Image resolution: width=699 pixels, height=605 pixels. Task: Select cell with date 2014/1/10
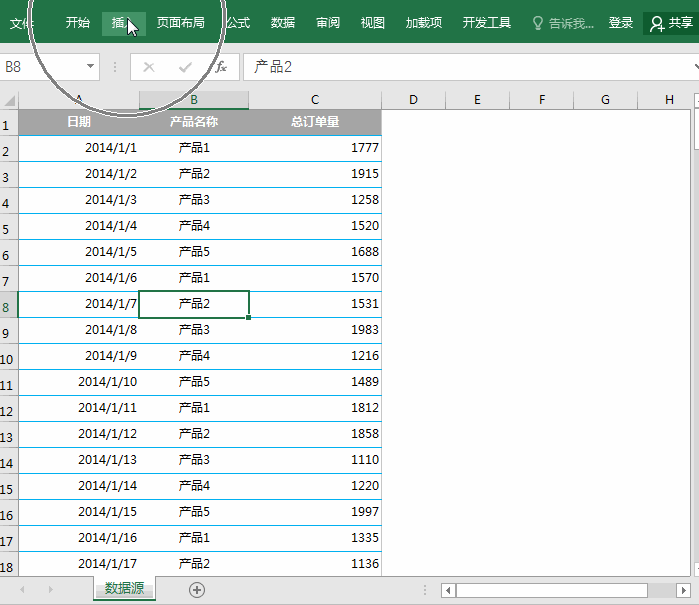(79, 383)
